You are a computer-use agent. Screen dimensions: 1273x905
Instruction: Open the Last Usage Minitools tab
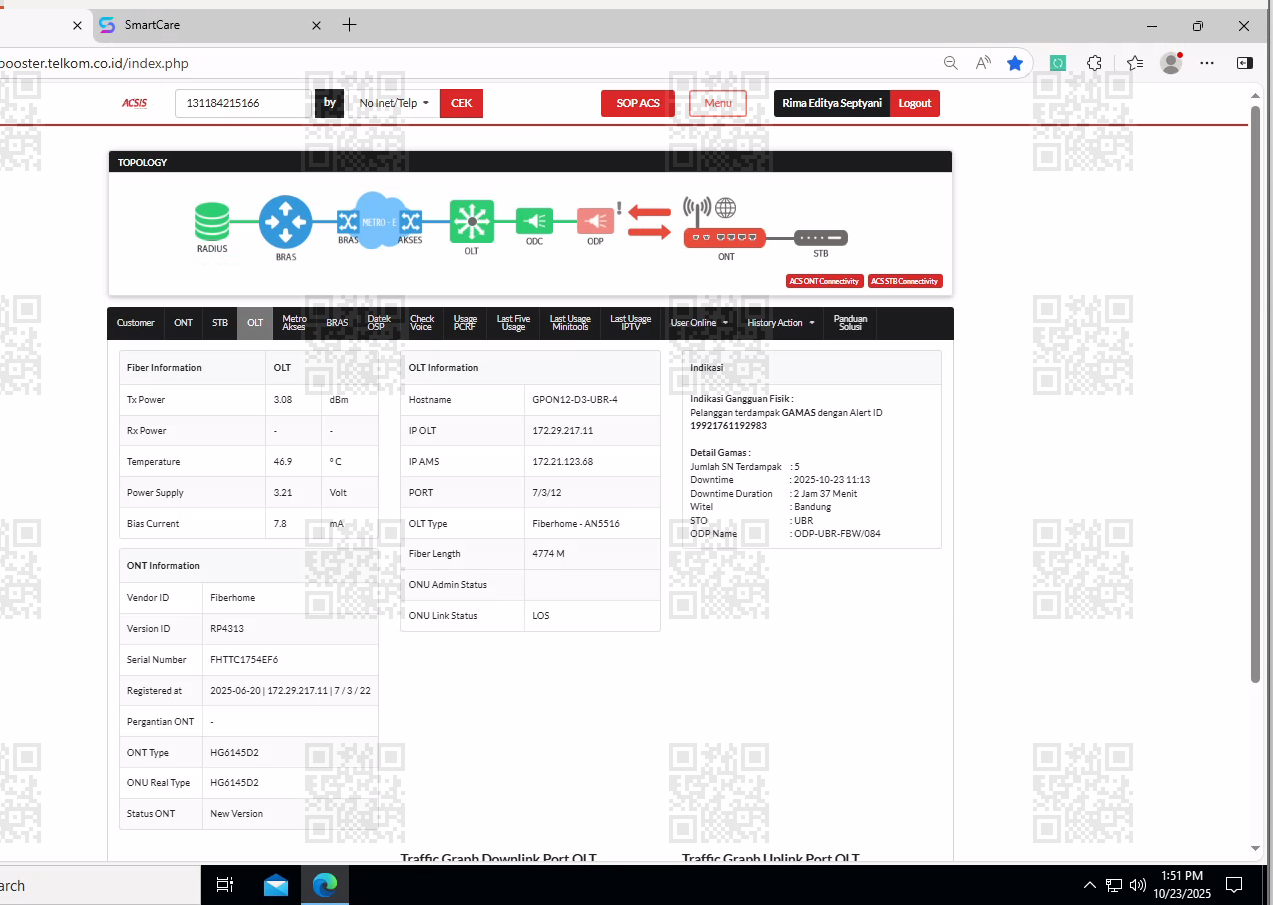pyautogui.click(x=570, y=323)
